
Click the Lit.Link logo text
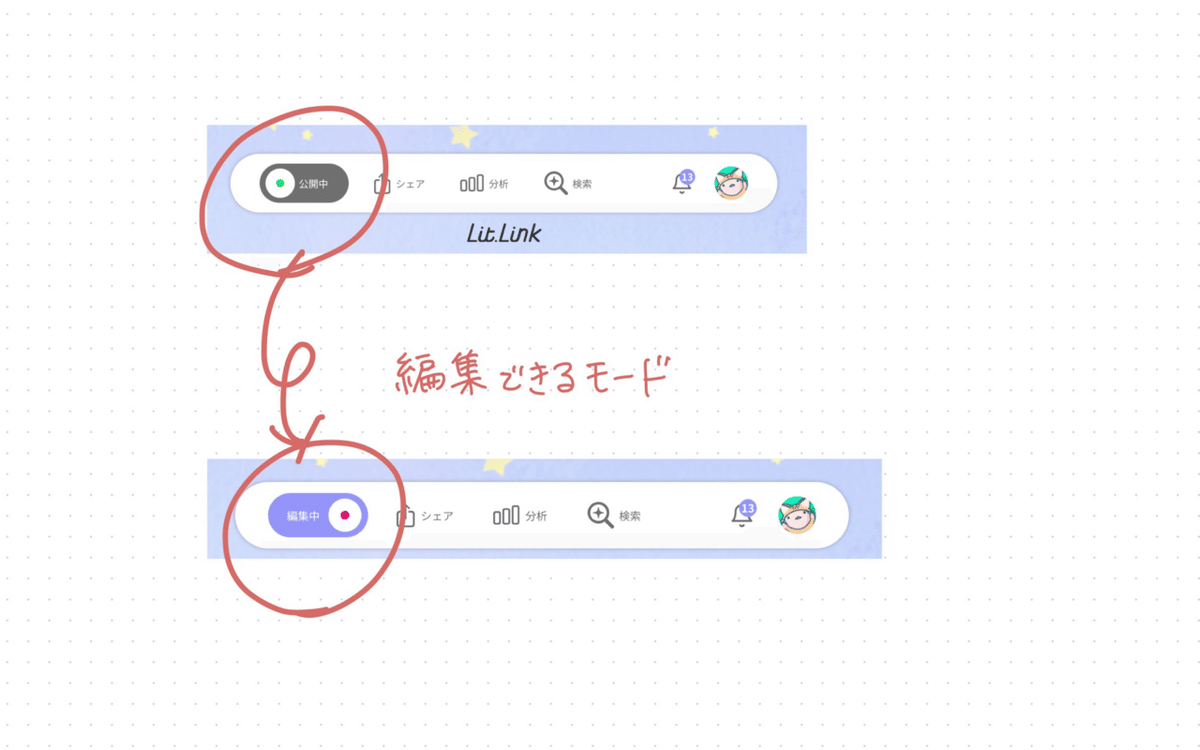(504, 233)
